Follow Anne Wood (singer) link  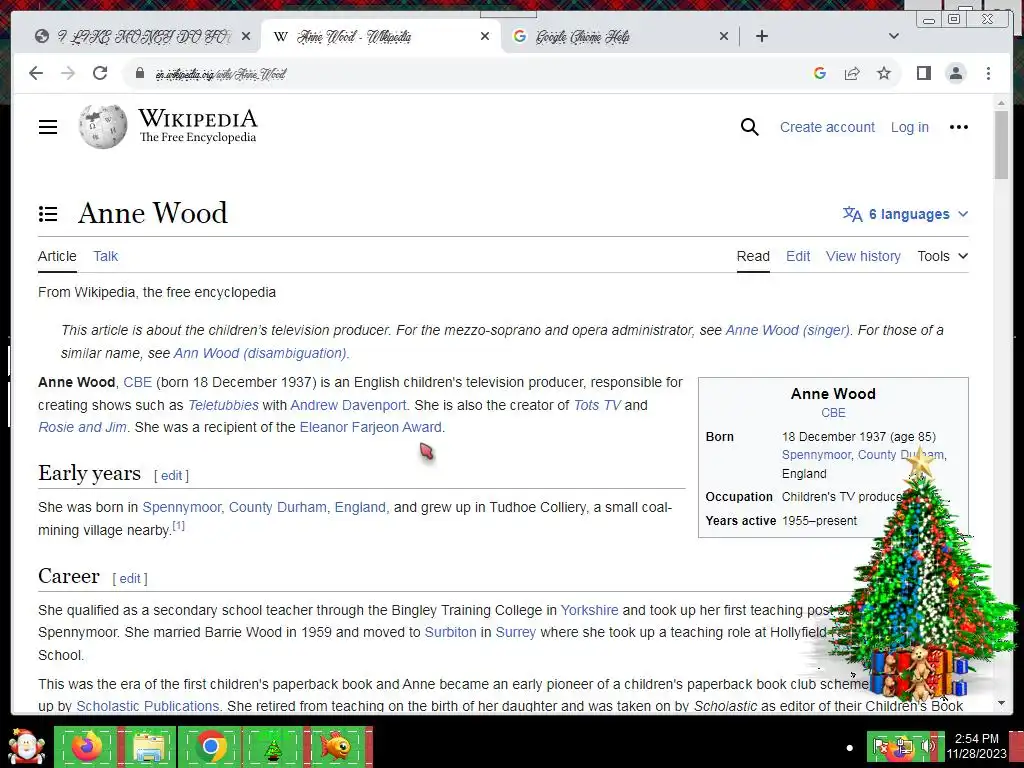click(x=787, y=330)
